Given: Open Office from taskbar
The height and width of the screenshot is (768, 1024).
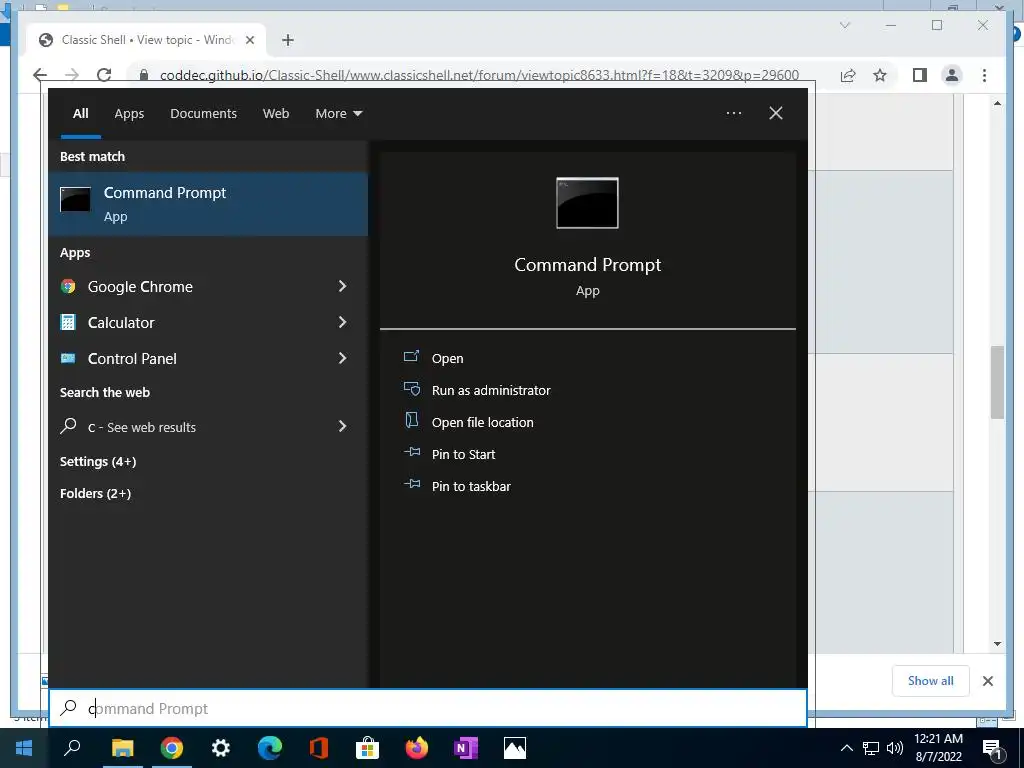Looking at the screenshot, I should (x=319, y=748).
